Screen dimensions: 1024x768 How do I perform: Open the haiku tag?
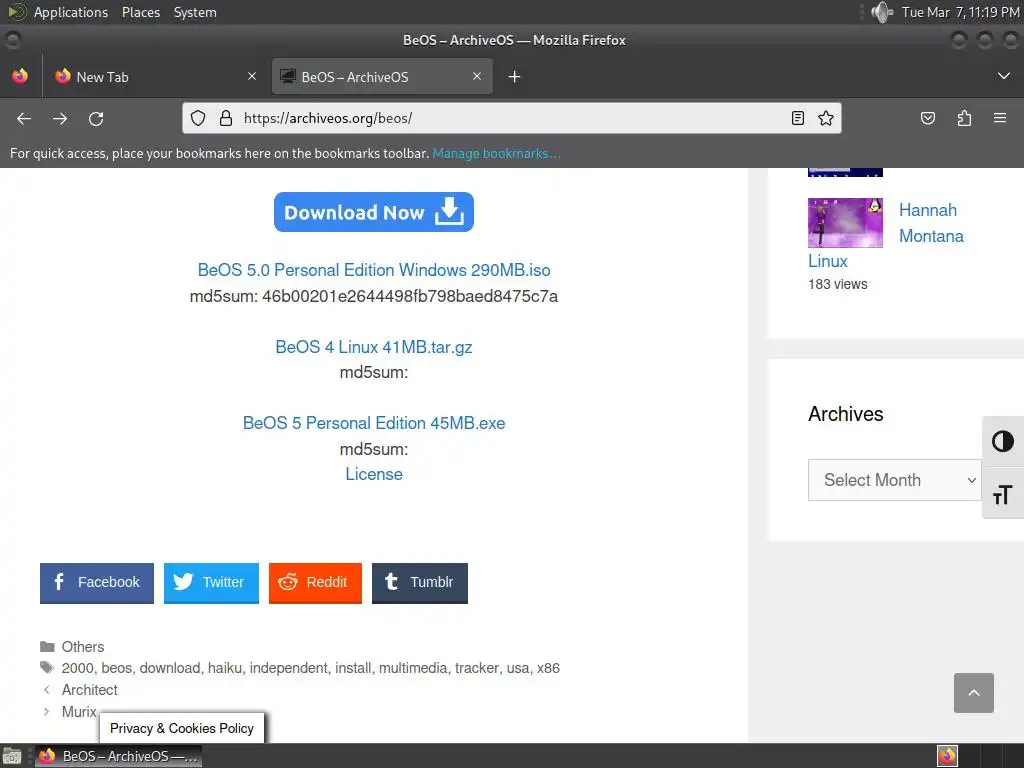tap(225, 668)
